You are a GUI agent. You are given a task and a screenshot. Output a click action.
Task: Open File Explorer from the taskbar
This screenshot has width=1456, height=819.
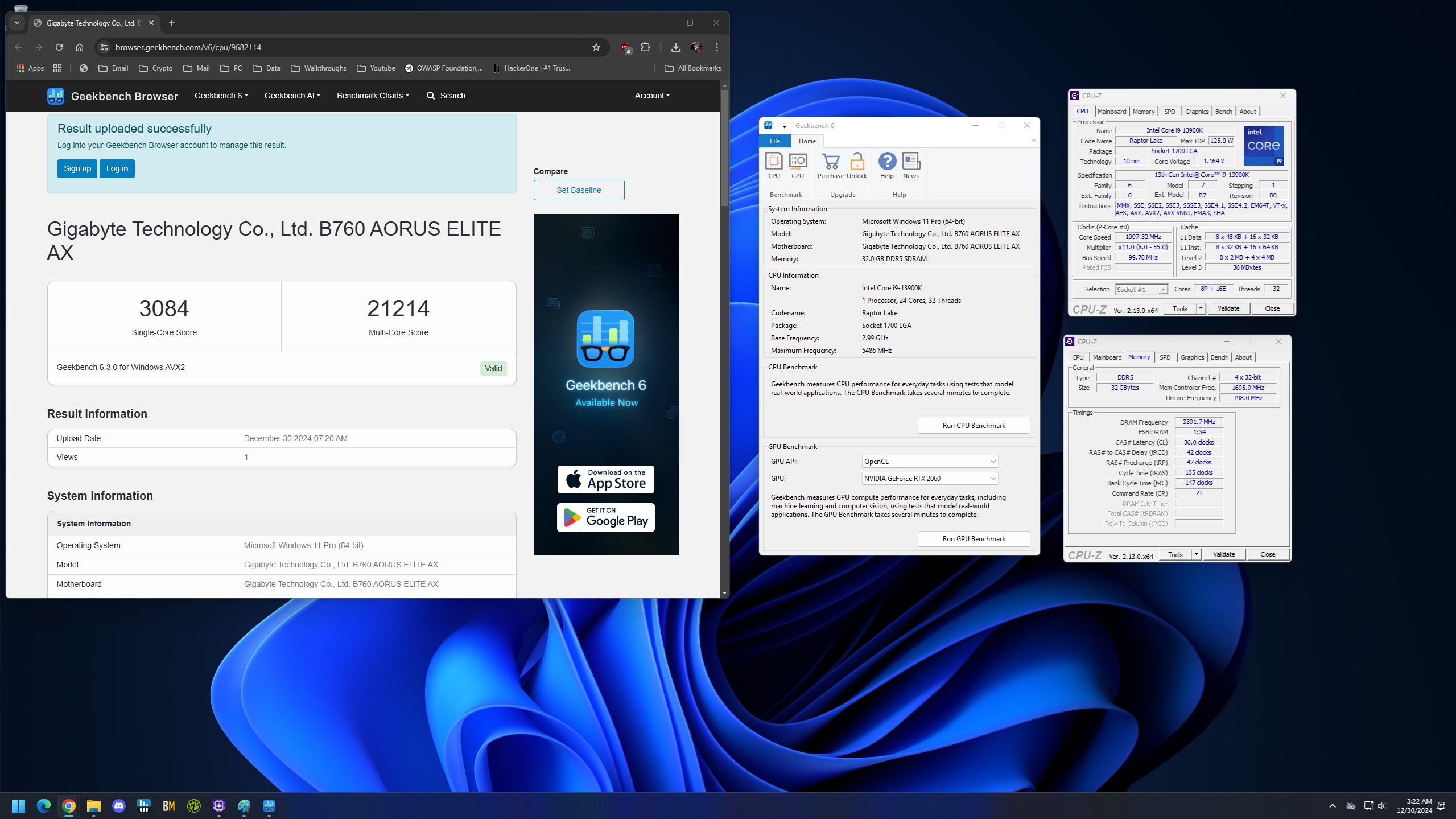click(x=93, y=806)
